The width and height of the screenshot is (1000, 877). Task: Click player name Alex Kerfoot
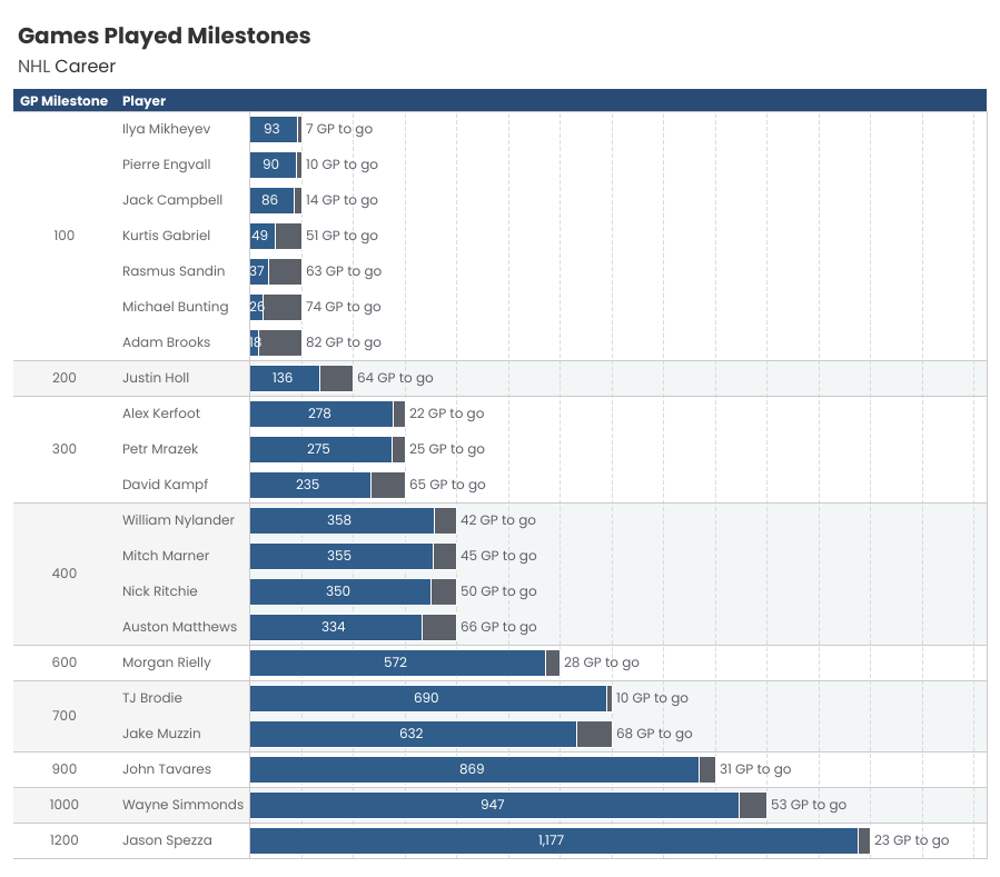(161, 413)
